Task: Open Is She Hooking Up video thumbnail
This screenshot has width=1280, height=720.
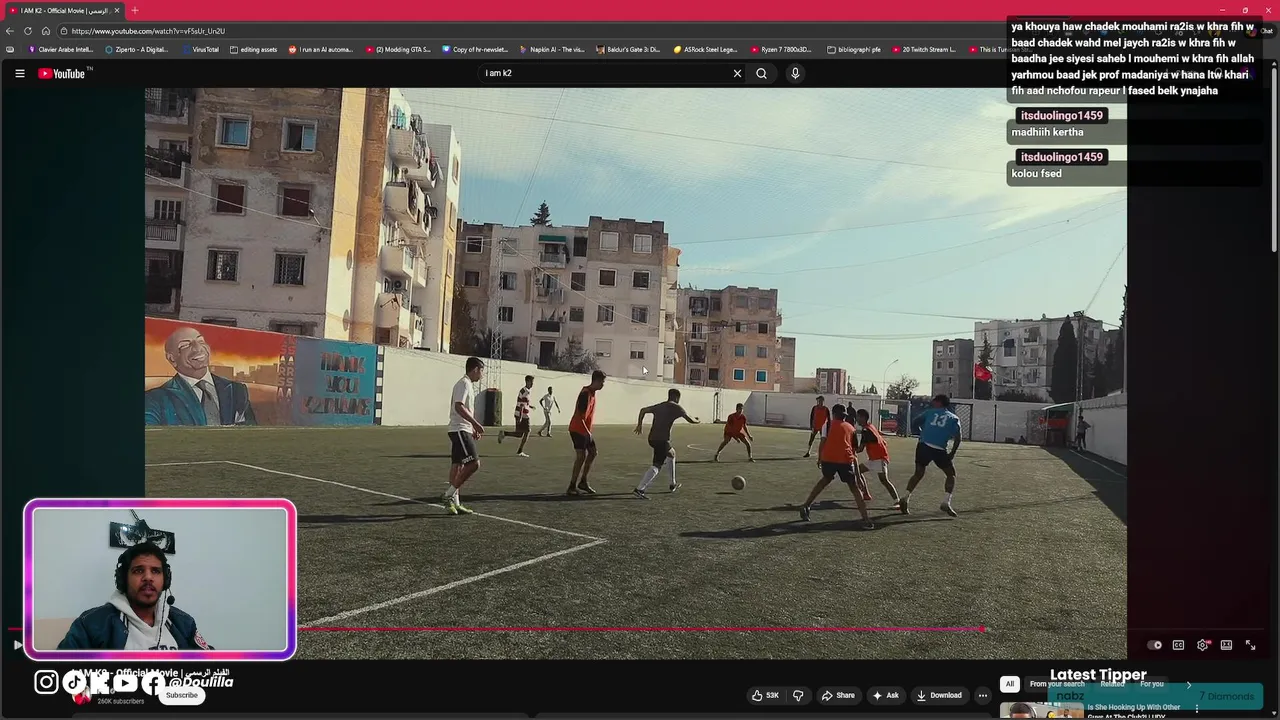Action: click(1042, 711)
